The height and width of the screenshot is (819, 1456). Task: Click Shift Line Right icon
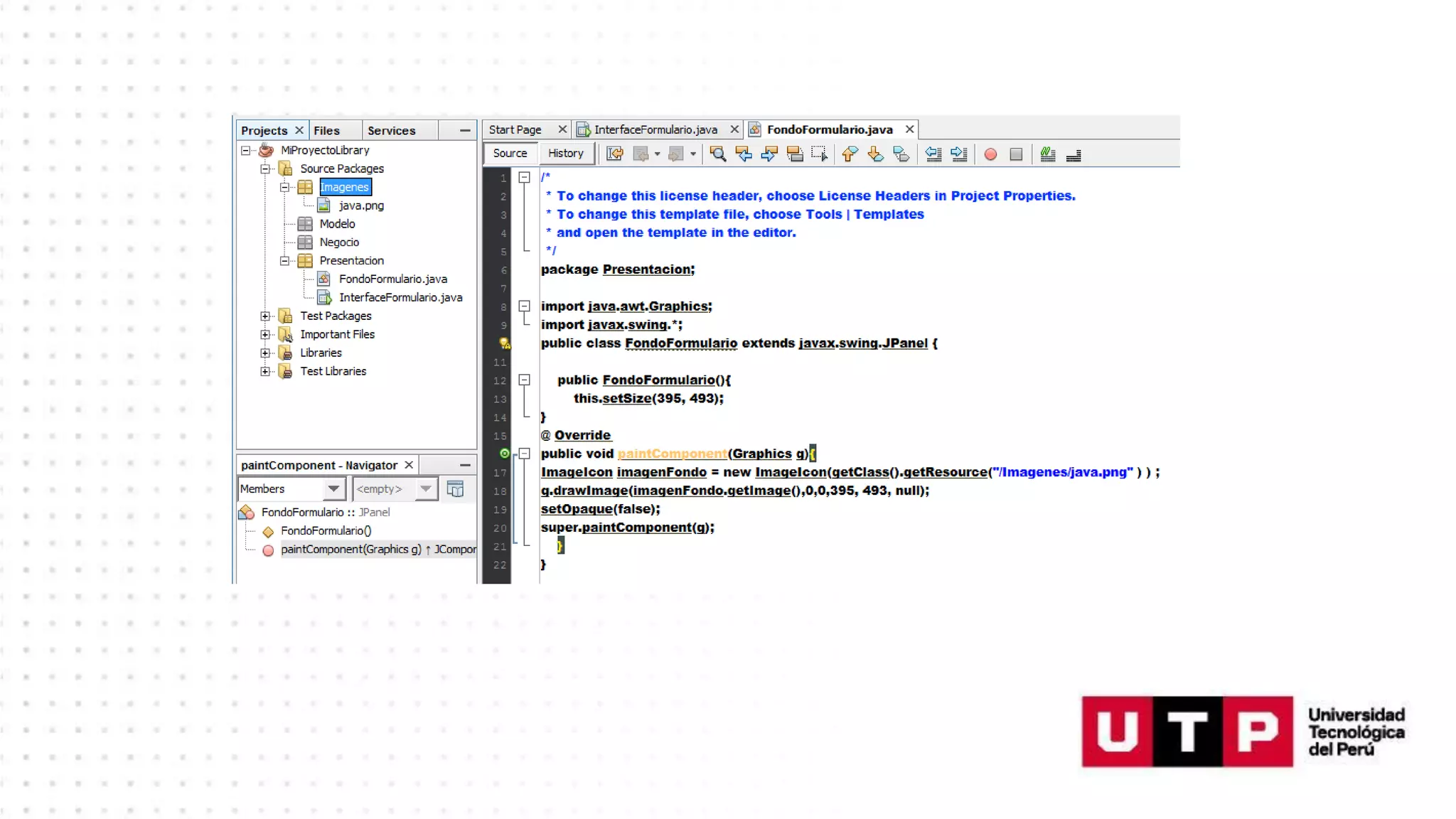click(959, 154)
